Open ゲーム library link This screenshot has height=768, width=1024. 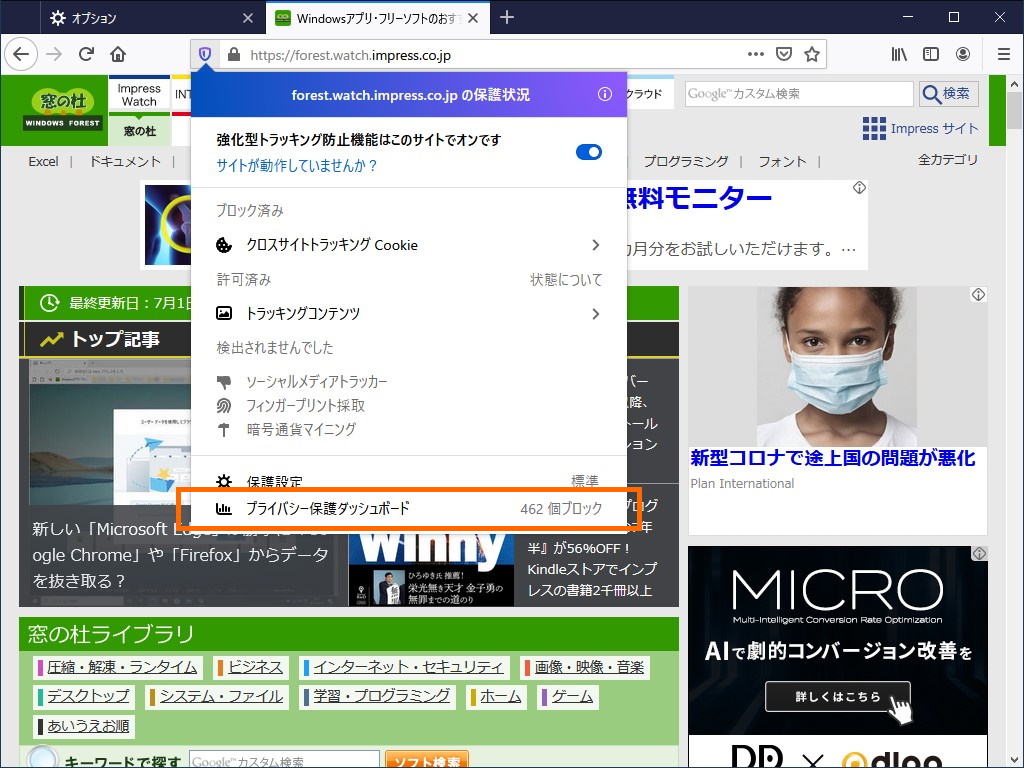click(x=572, y=696)
